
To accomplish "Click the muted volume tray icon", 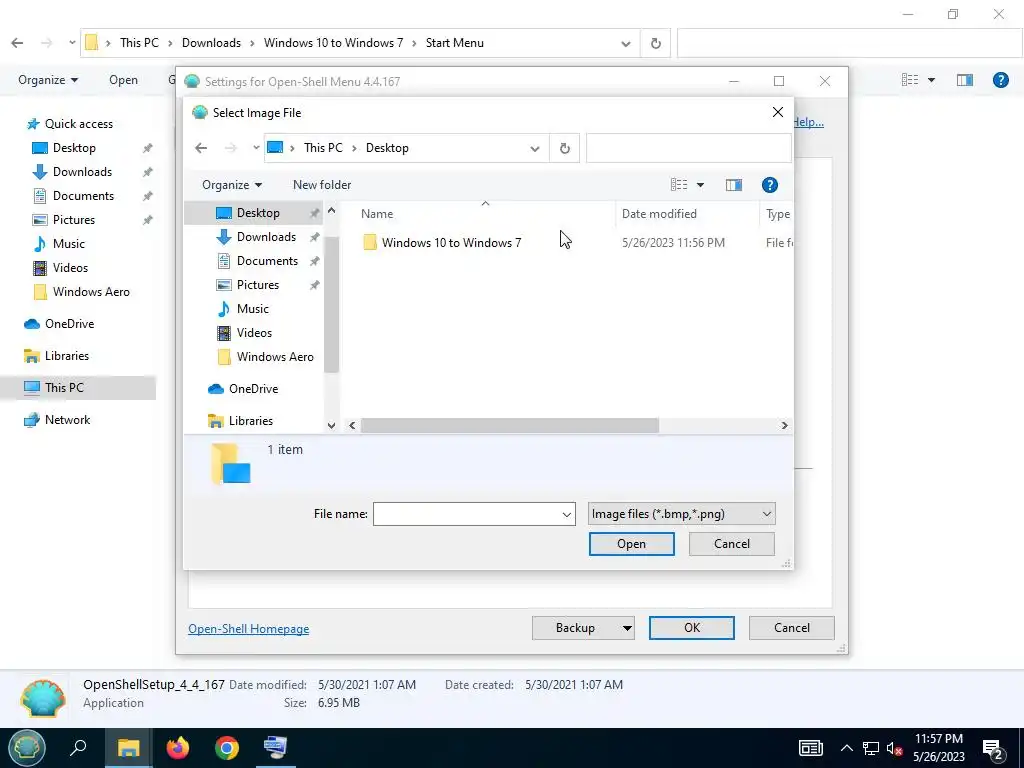I will point(893,748).
